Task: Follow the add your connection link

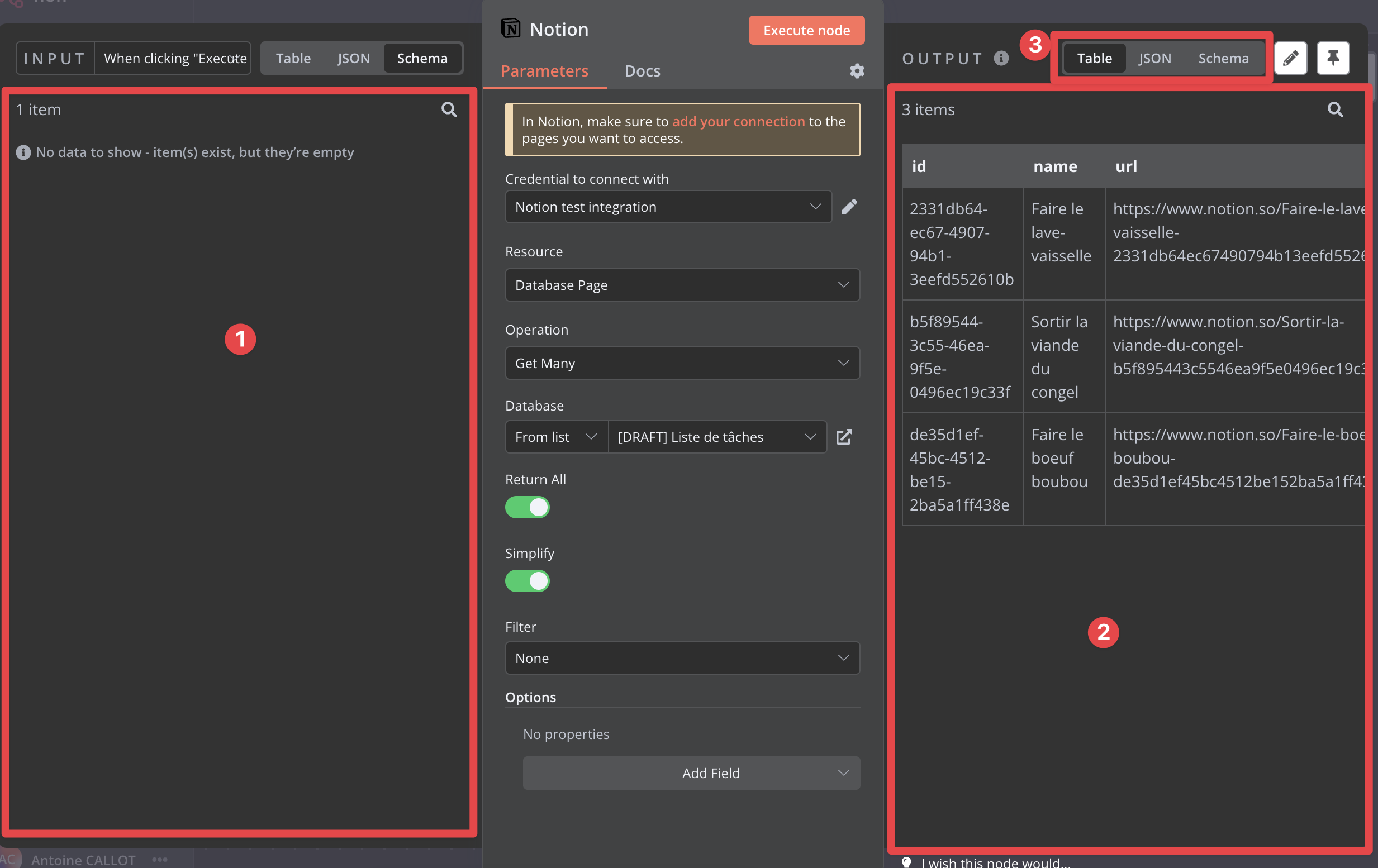Action: [x=738, y=121]
